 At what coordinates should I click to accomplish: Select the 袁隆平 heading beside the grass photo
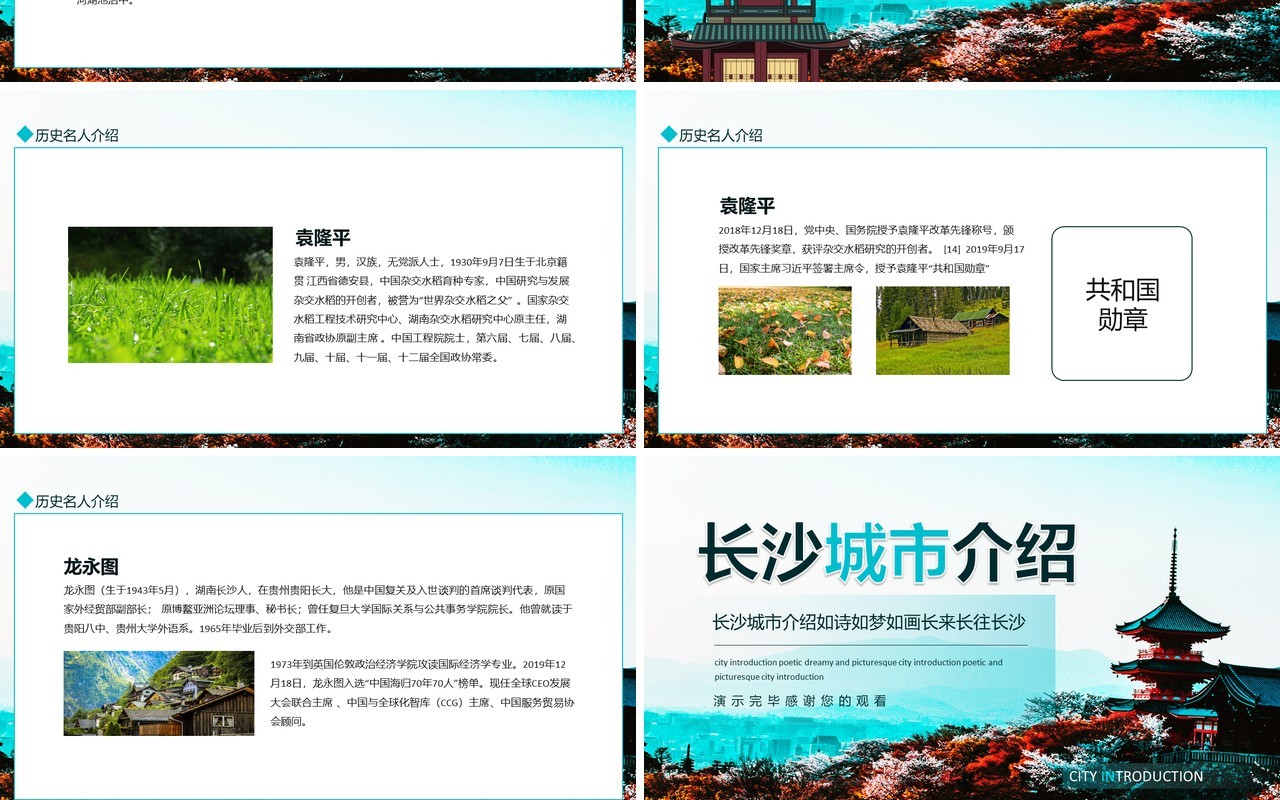point(323,238)
